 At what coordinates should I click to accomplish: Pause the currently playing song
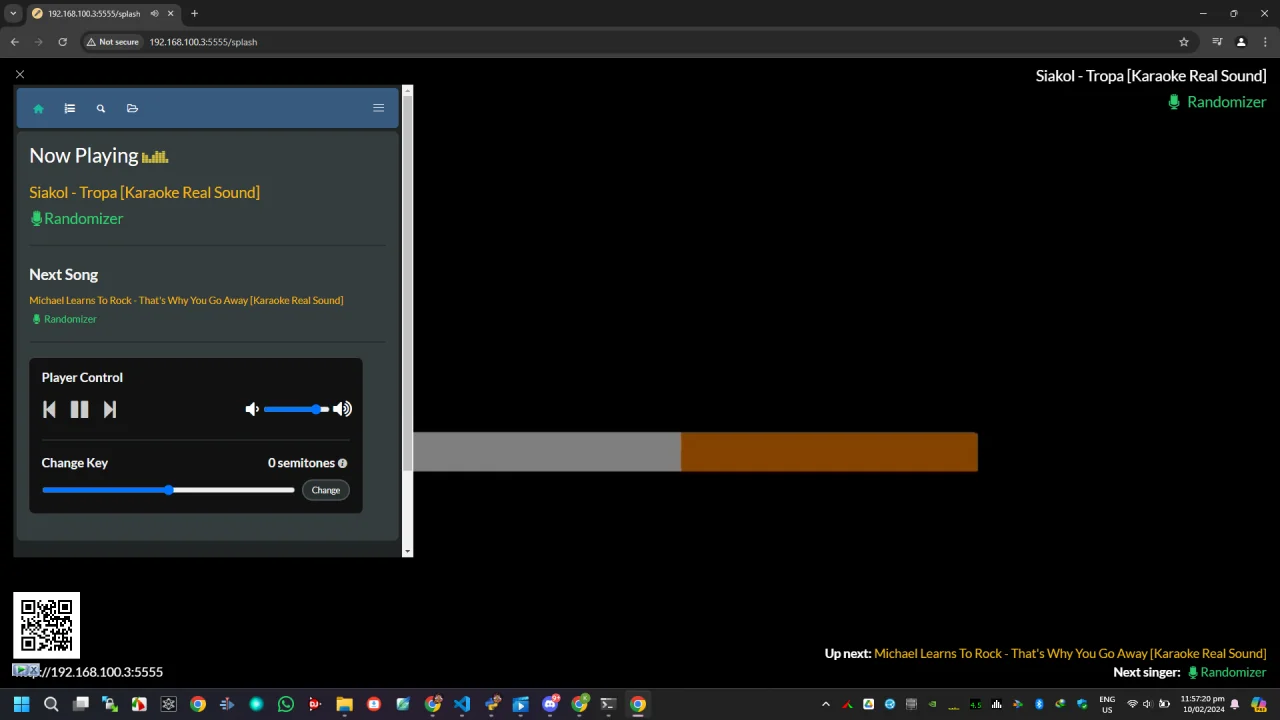79,409
